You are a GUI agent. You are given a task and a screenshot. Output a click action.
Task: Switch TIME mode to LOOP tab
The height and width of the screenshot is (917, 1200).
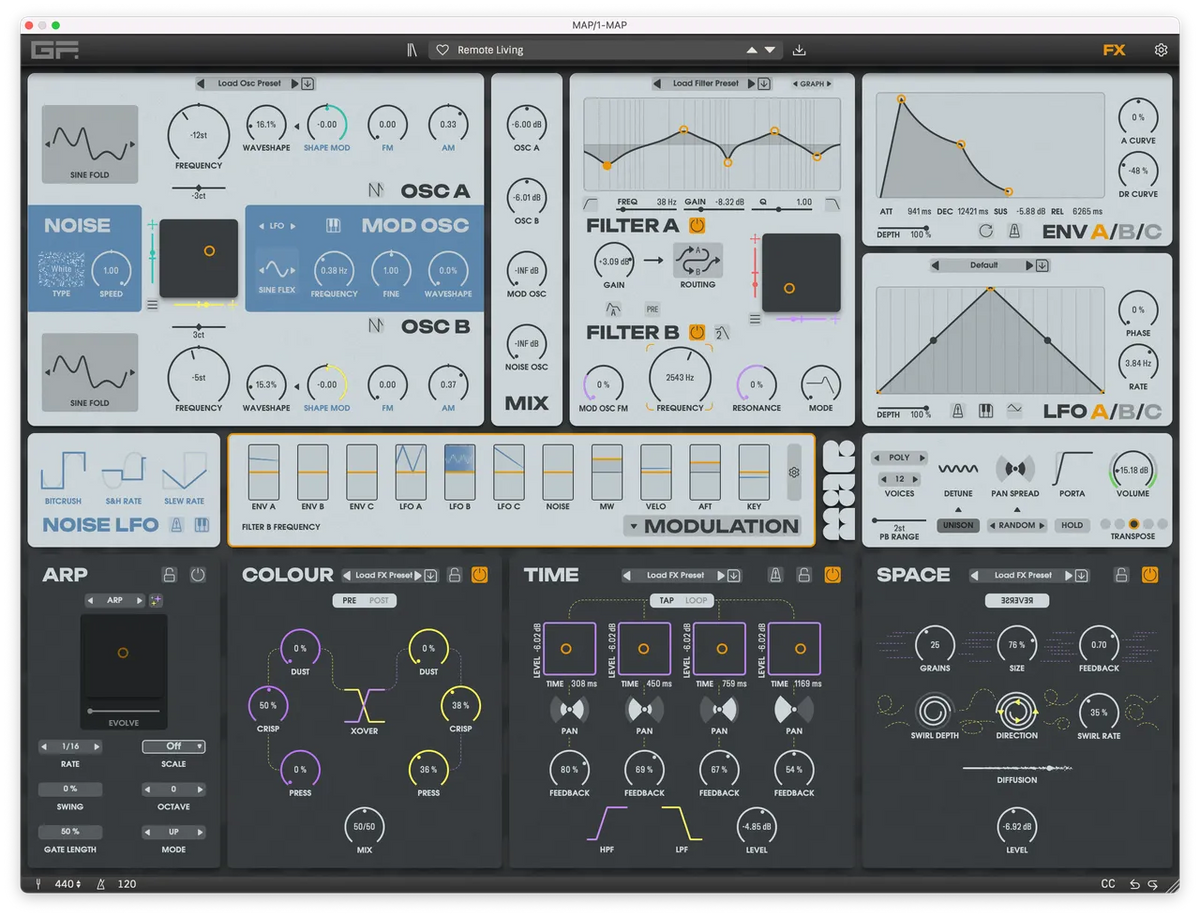pyautogui.click(x=696, y=601)
